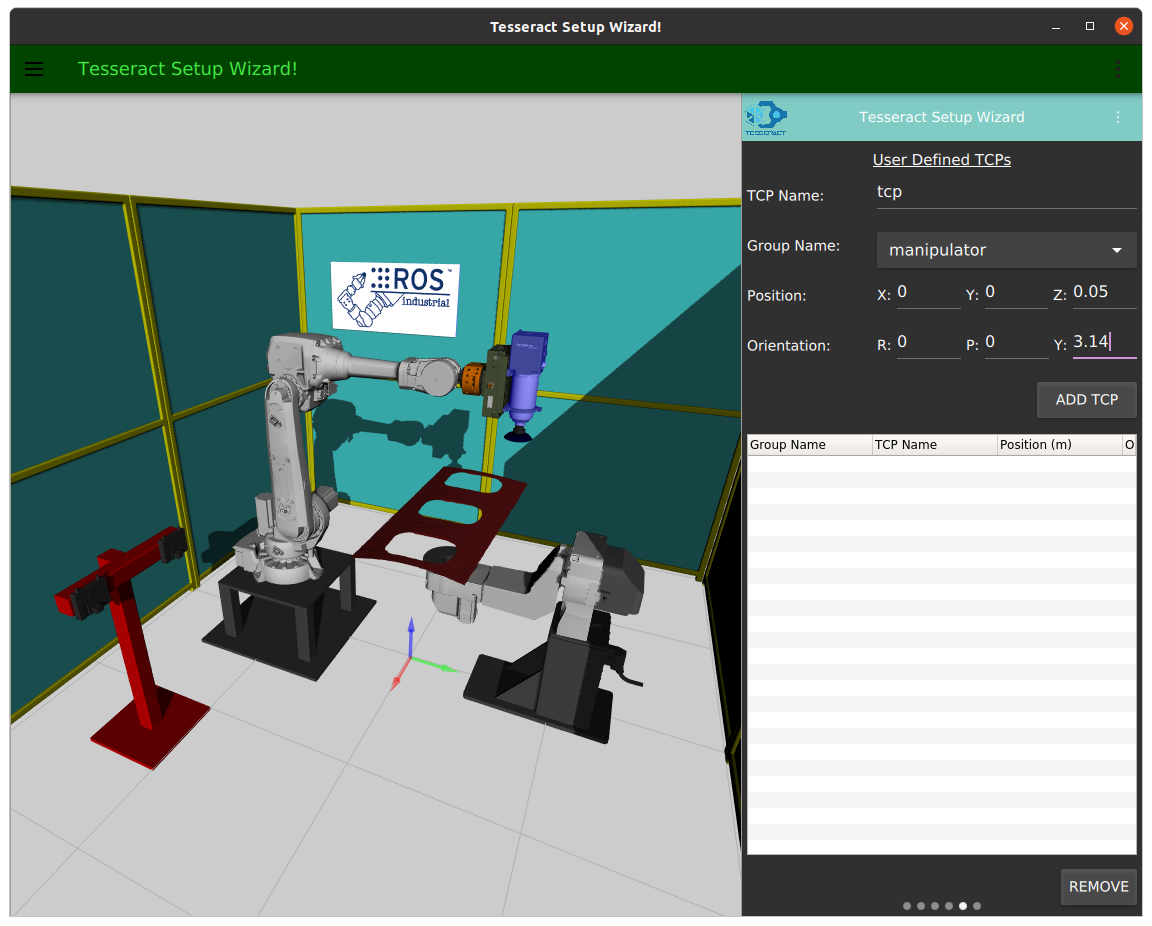Click the Orientation P input field
1152x926 pixels.
1015,343
